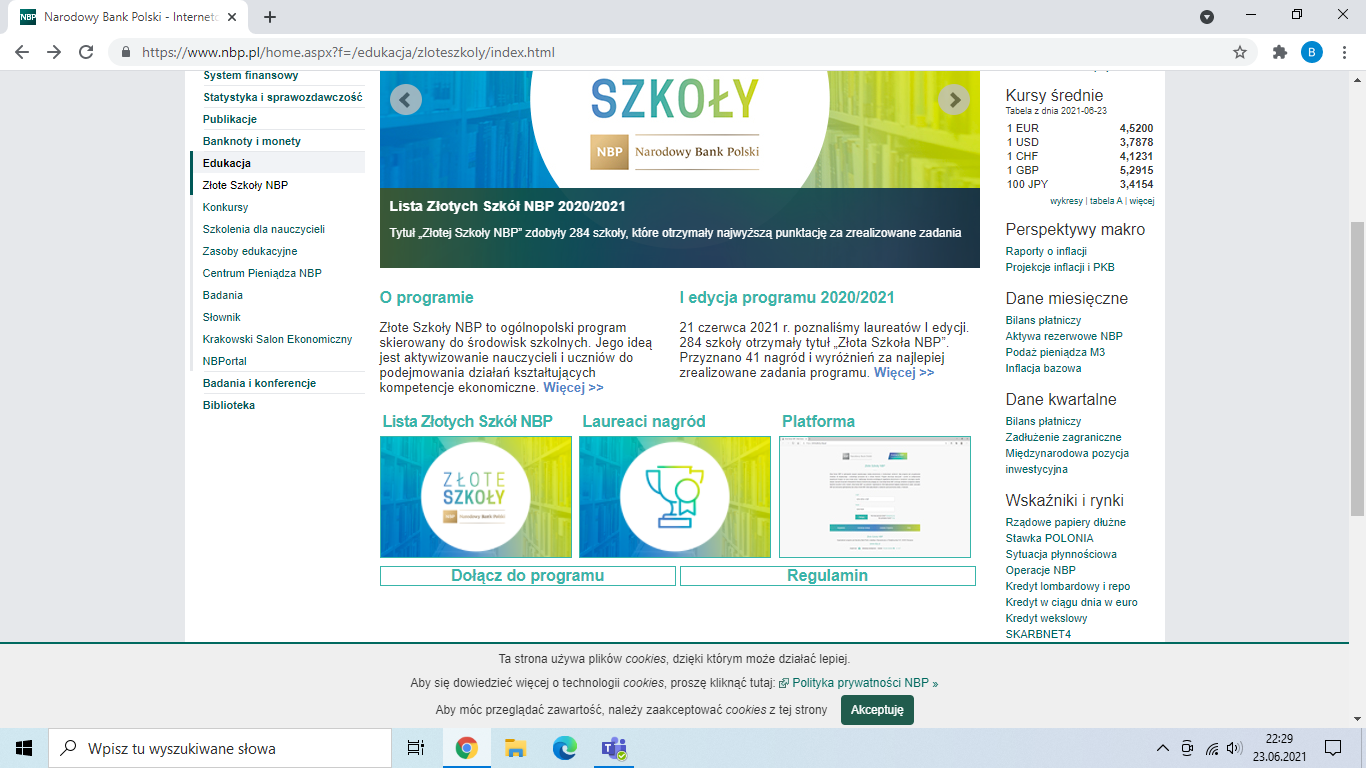Open network status tray icon
The width and height of the screenshot is (1366, 768).
[x=1212, y=748]
